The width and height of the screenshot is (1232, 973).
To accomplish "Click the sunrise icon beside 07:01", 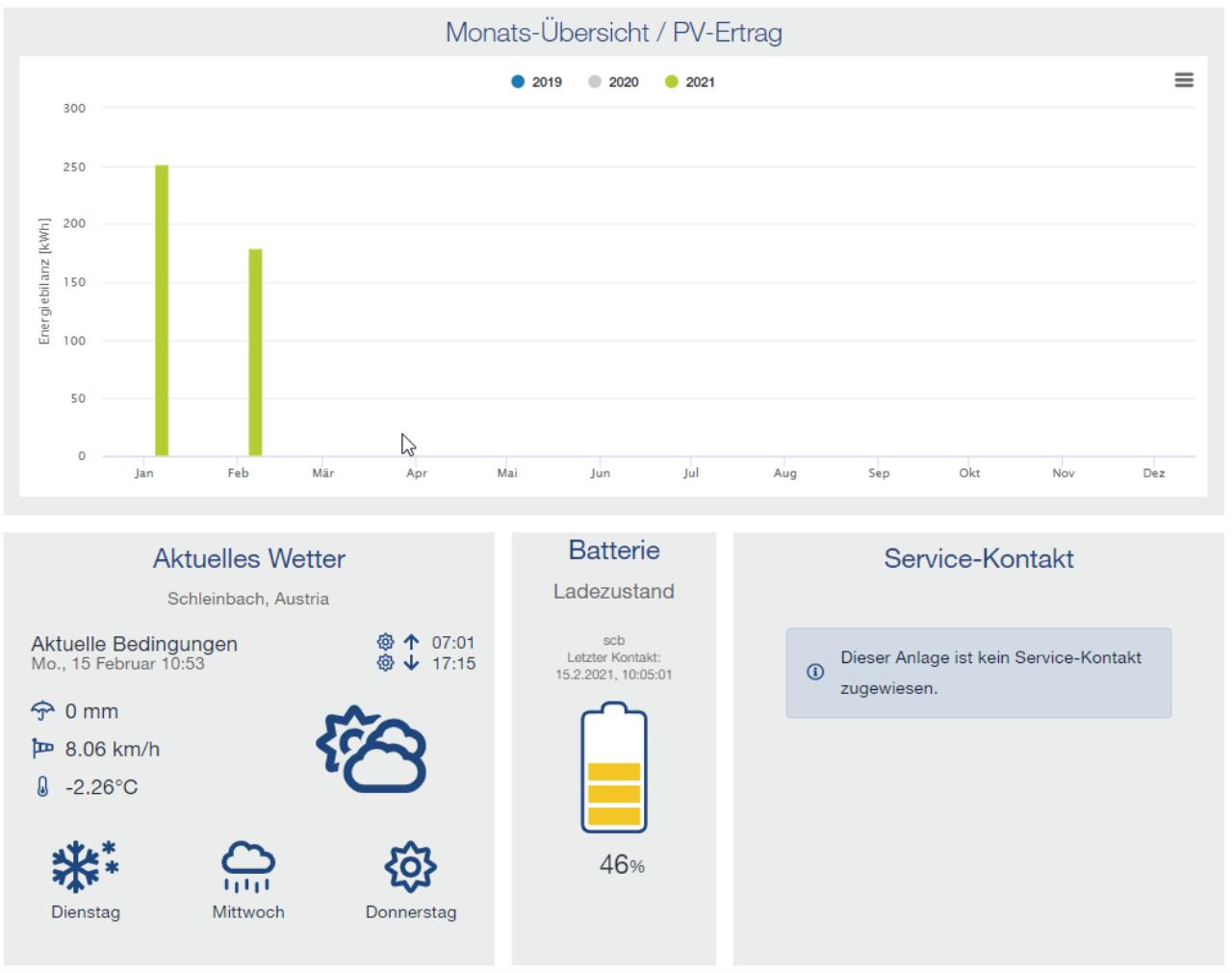I will 398,642.
